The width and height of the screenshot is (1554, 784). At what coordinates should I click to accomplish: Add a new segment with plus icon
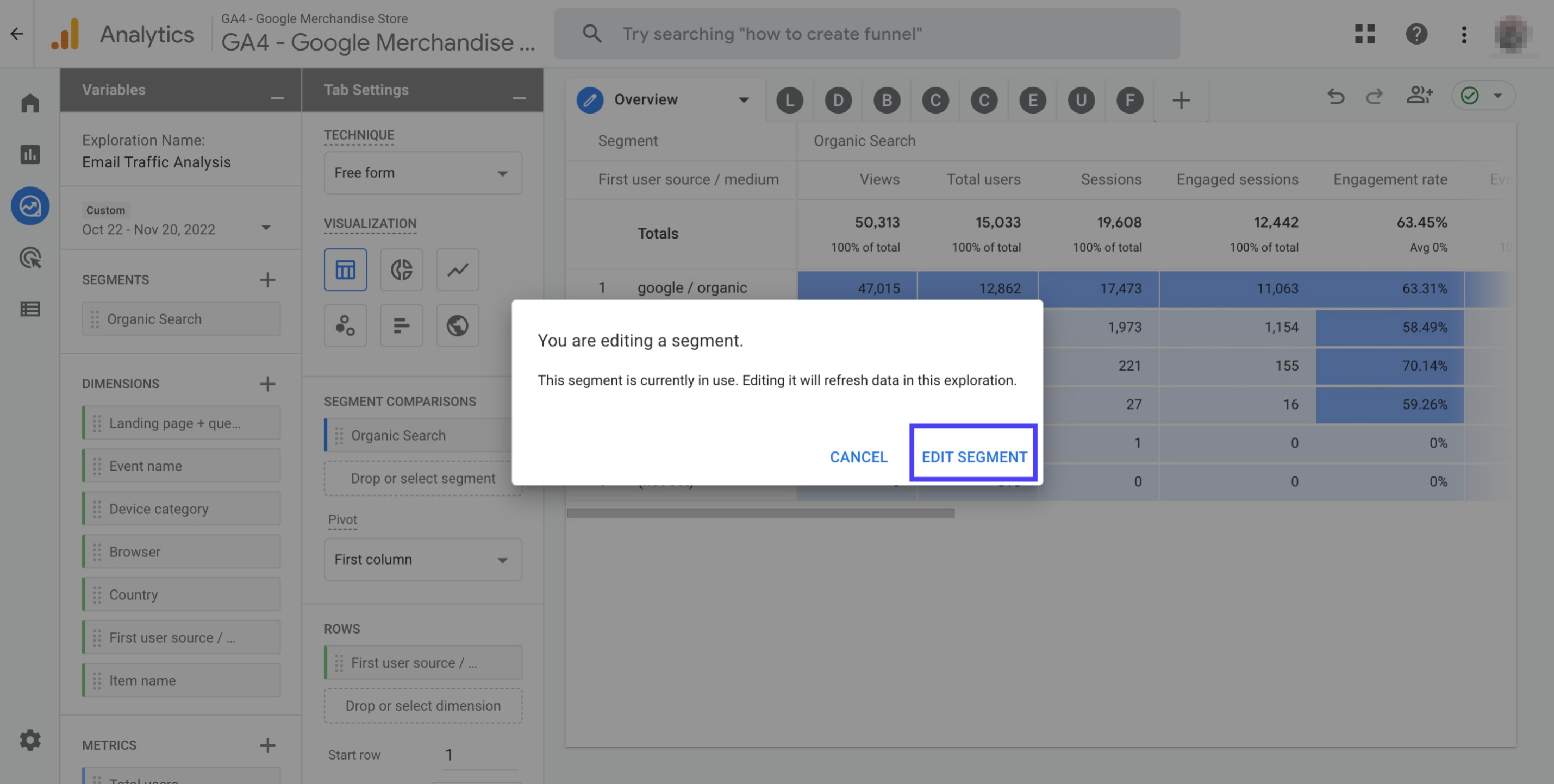click(x=267, y=280)
